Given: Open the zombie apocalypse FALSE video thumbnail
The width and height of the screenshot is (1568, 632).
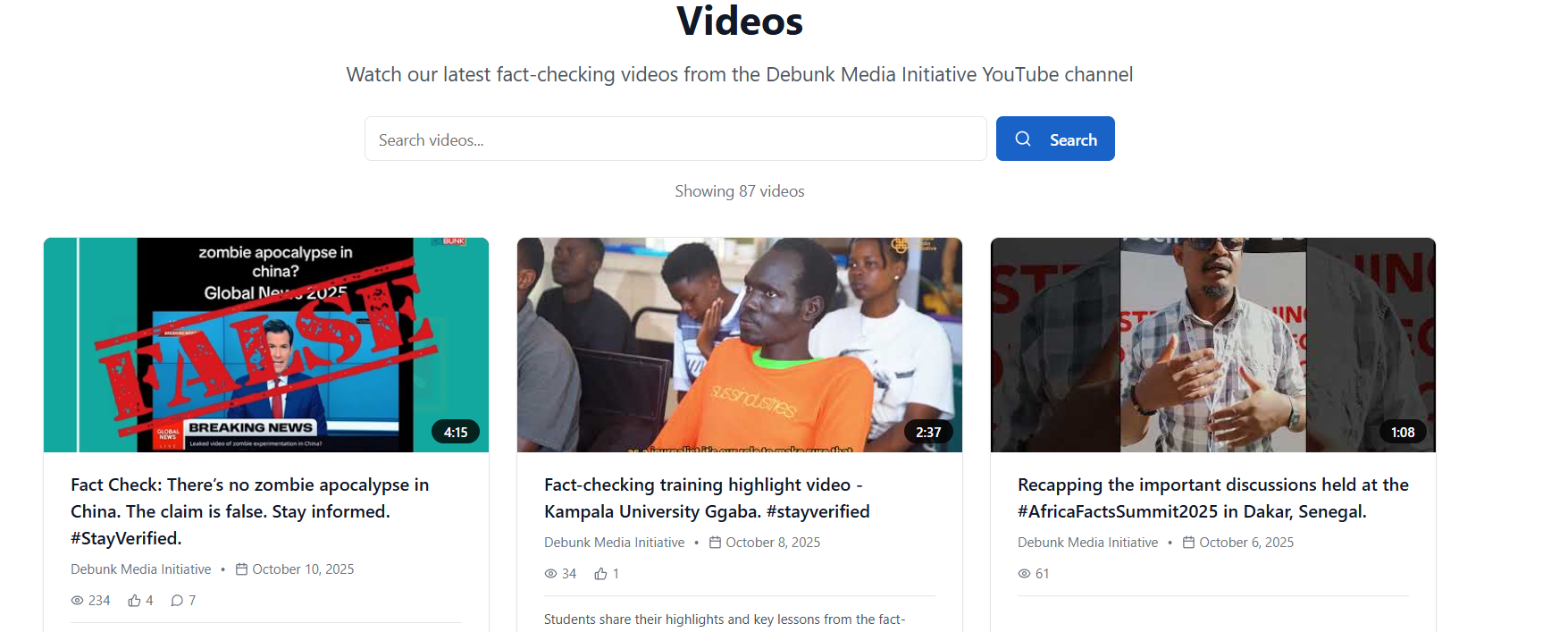Looking at the screenshot, I should click(x=265, y=344).
